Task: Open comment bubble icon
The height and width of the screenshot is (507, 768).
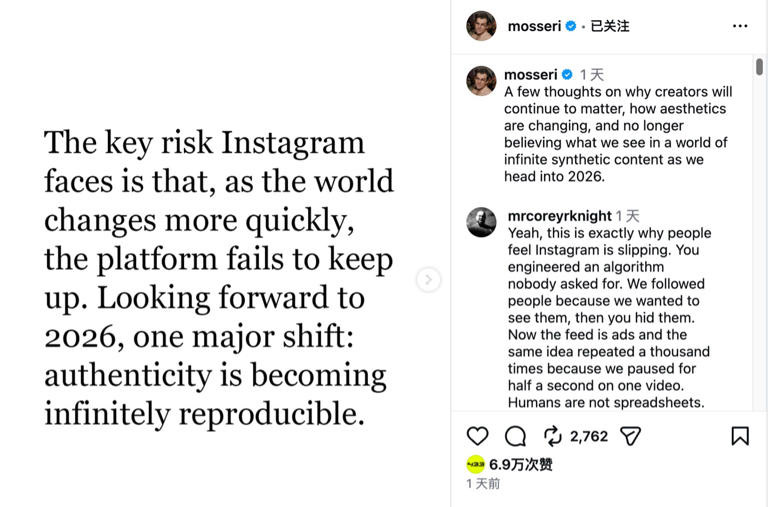Action: [515, 436]
